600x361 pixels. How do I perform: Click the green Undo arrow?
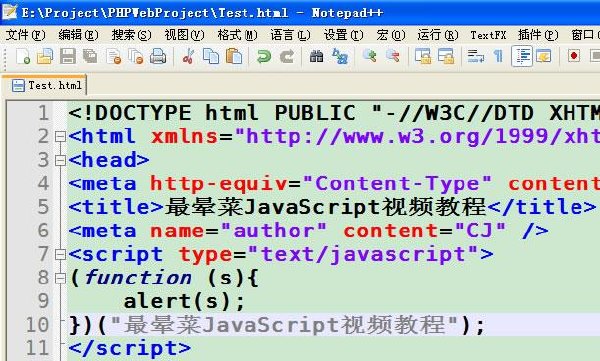(x=264, y=56)
